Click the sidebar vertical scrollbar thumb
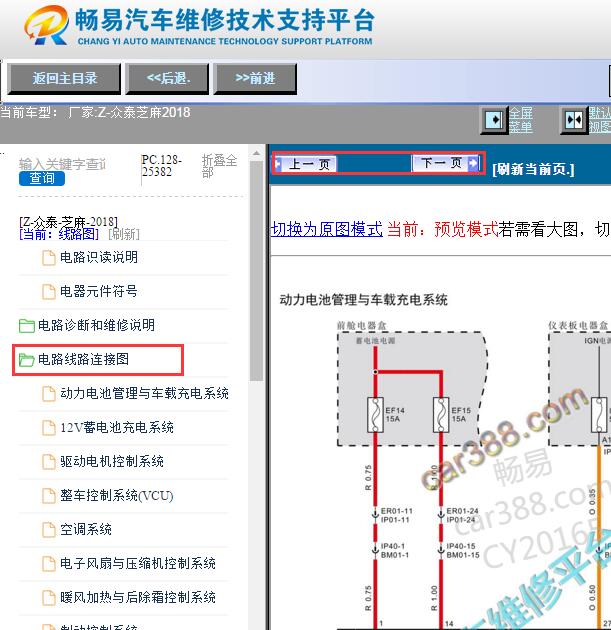 256,270
